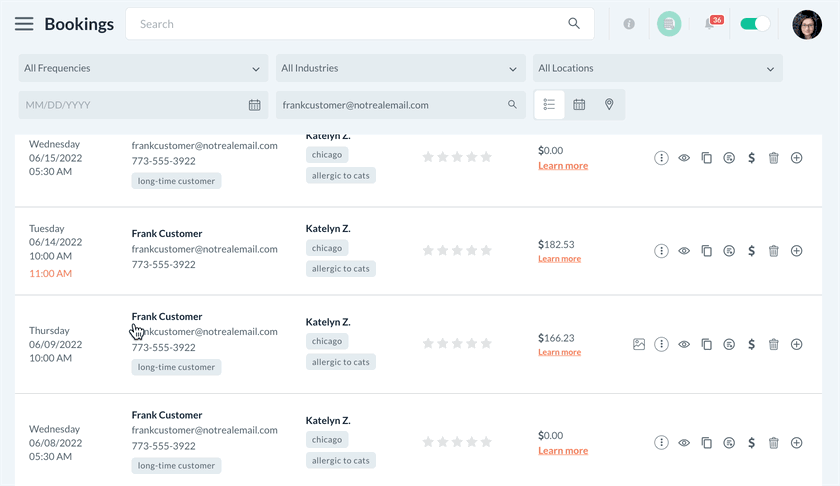Open Frank Customer name on 06/09/2022 booking
The height and width of the screenshot is (486, 840).
(167, 317)
